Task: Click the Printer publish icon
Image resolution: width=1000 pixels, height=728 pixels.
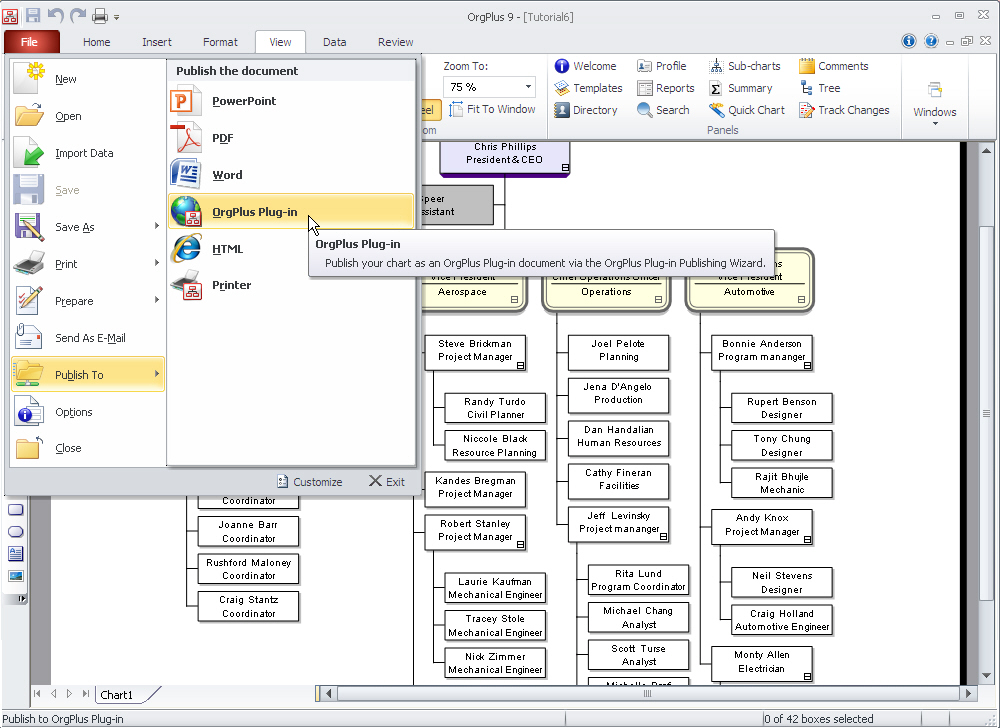Action: pyautogui.click(x=186, y=285)
